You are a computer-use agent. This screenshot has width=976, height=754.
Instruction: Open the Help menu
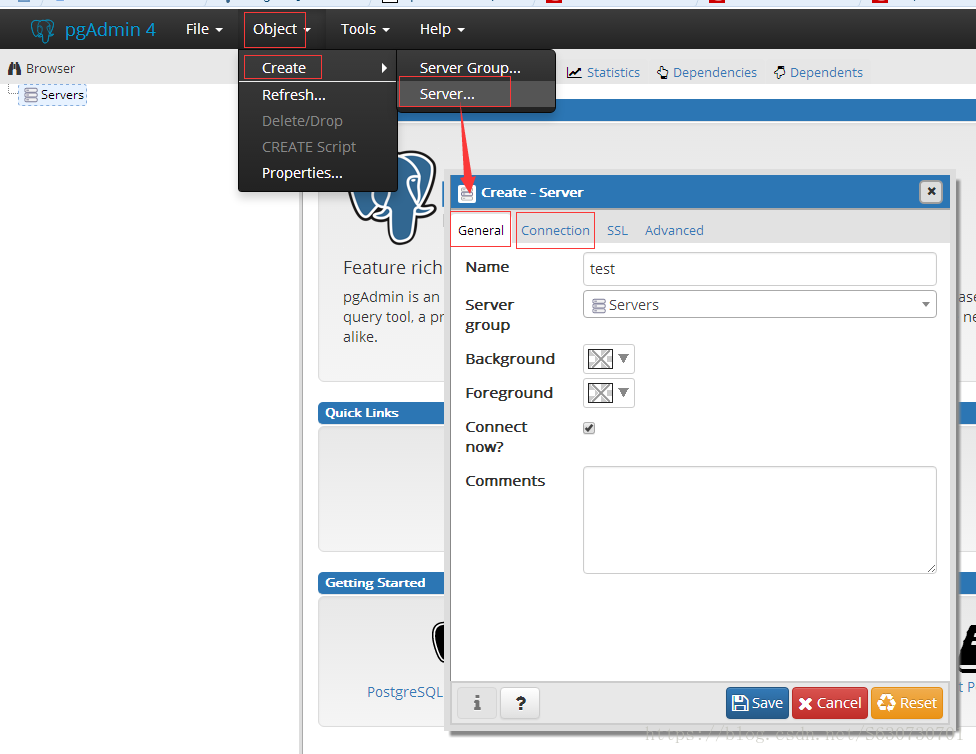point(442,29)
